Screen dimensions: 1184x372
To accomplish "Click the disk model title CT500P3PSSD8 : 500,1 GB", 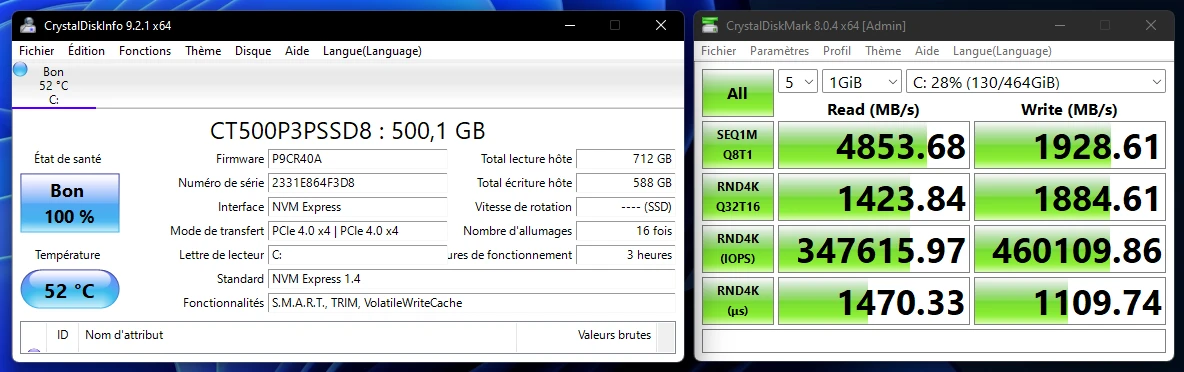I will coord(347,131).
